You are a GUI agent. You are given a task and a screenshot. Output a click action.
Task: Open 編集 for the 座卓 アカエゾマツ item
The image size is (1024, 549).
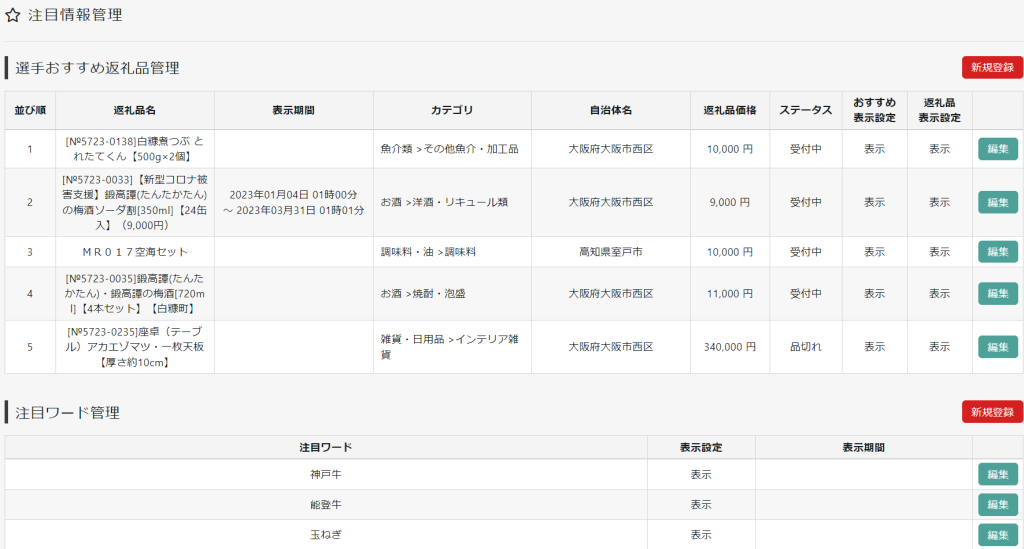pos(997,347)
